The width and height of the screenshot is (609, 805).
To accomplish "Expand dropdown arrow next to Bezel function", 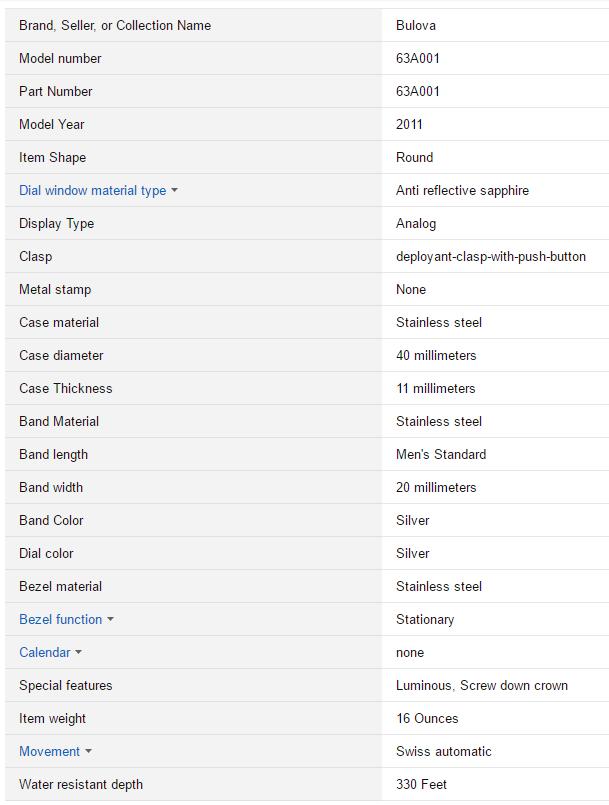I will (110, 620).
